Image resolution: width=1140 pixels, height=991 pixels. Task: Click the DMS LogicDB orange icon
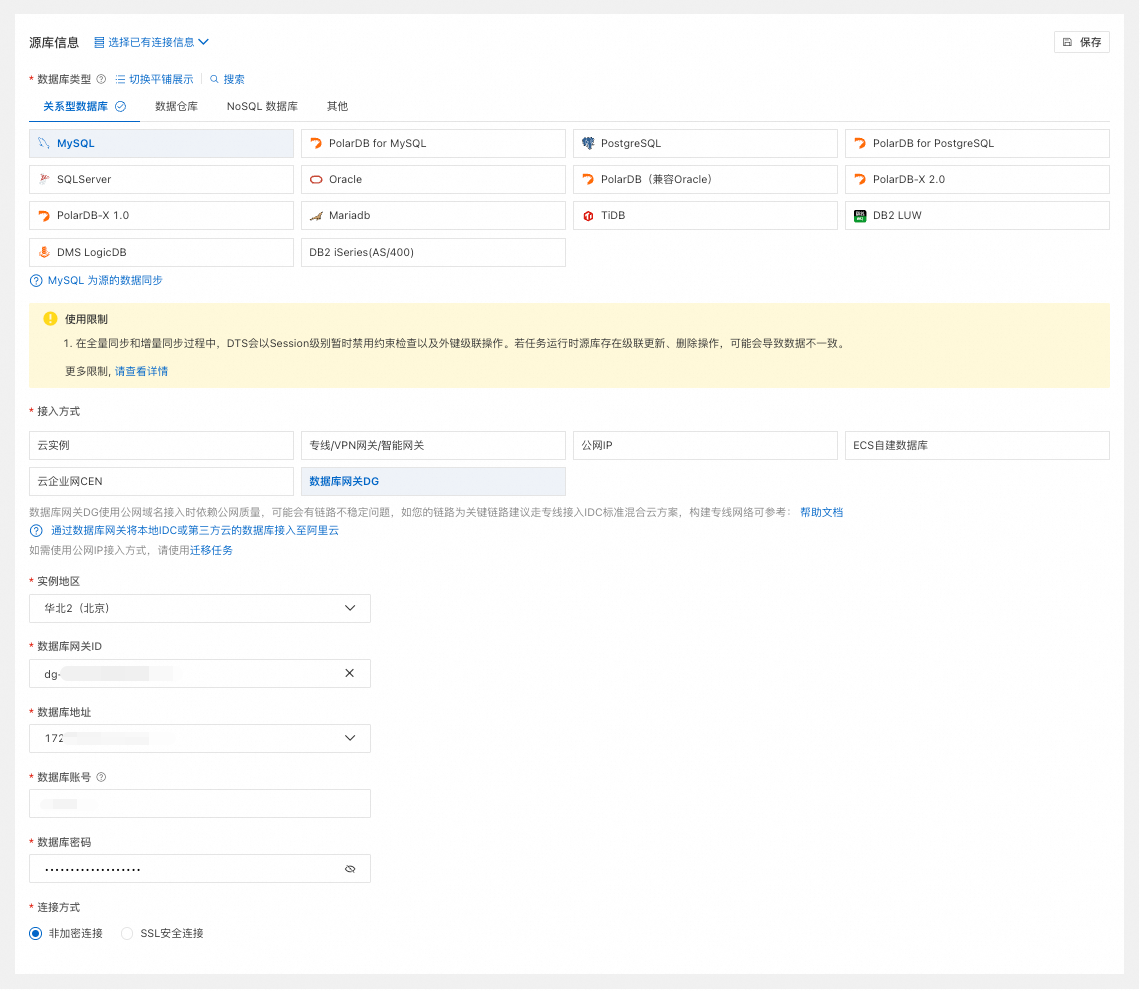44,252
